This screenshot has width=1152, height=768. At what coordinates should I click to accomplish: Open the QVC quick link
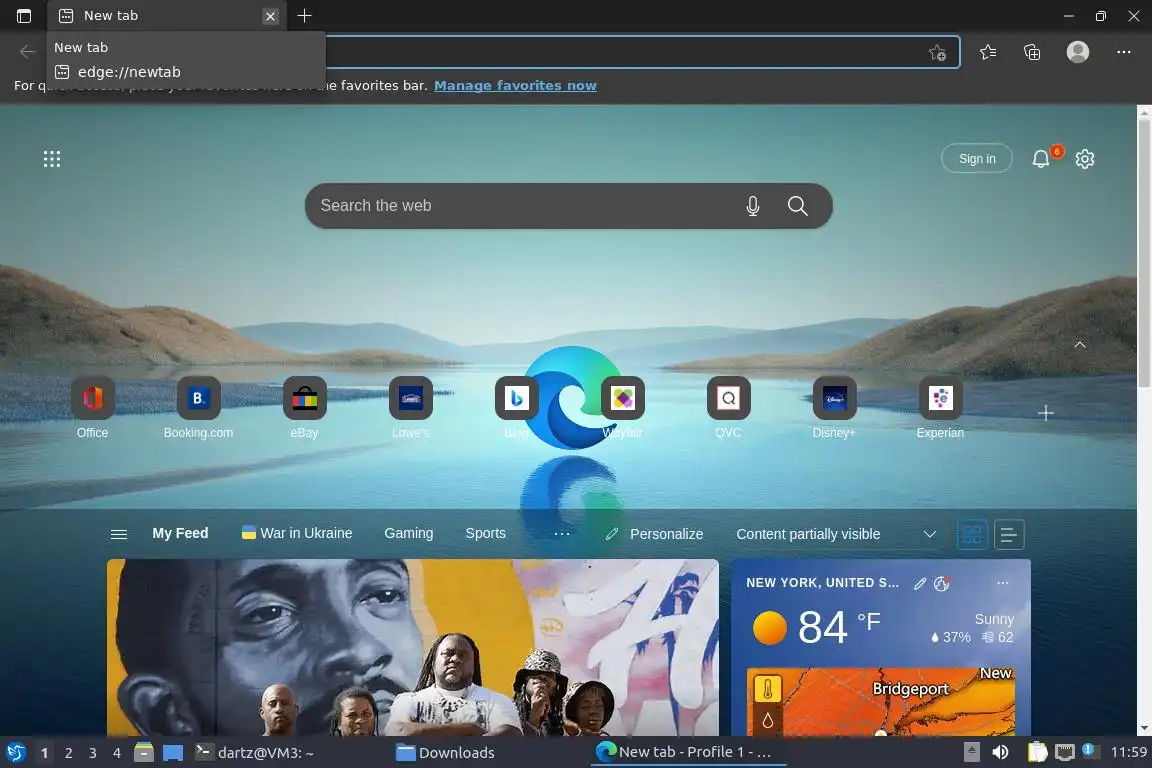pyautogui.click(x=728, y=407)
